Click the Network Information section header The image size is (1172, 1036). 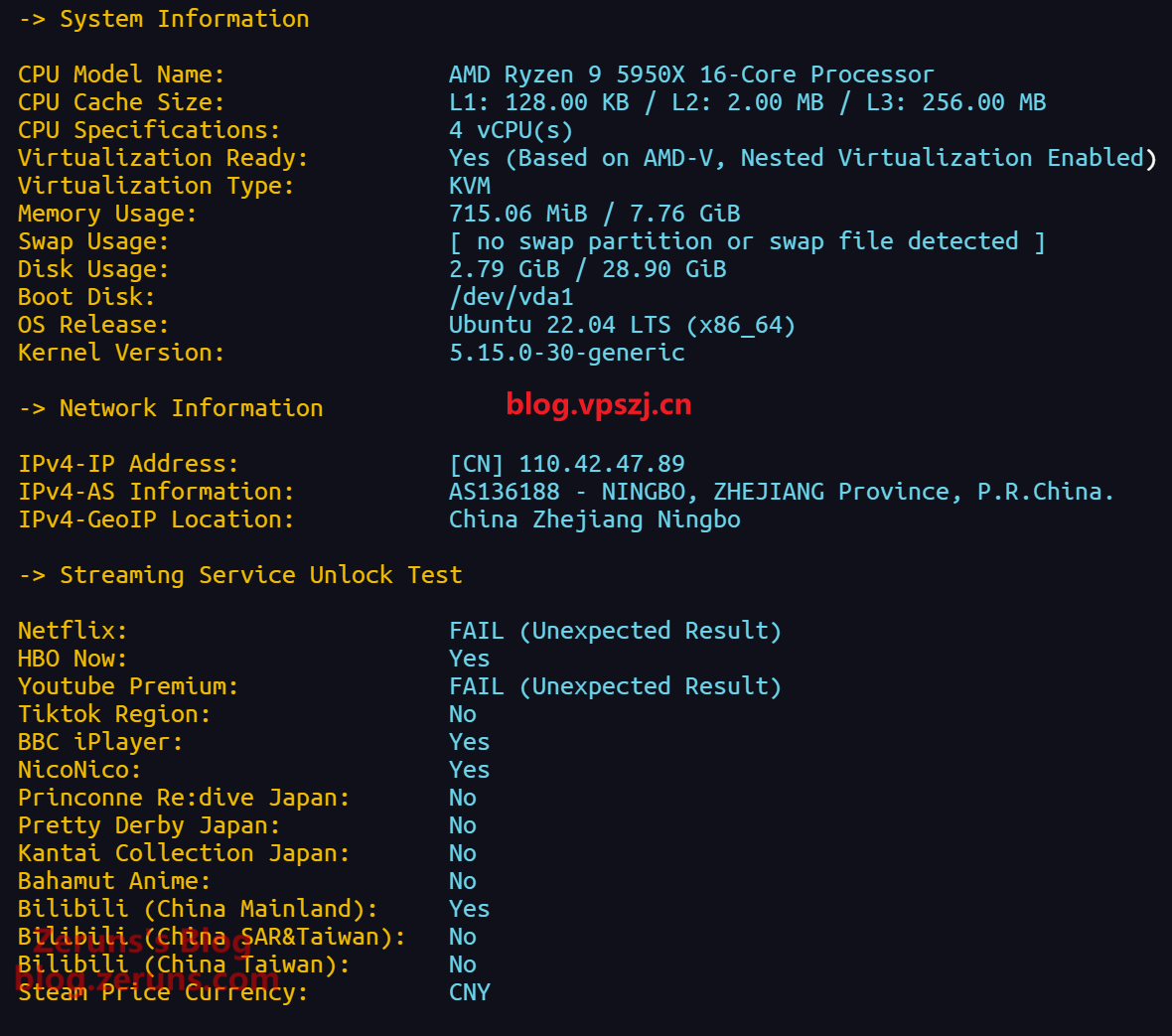pos(191,408)
